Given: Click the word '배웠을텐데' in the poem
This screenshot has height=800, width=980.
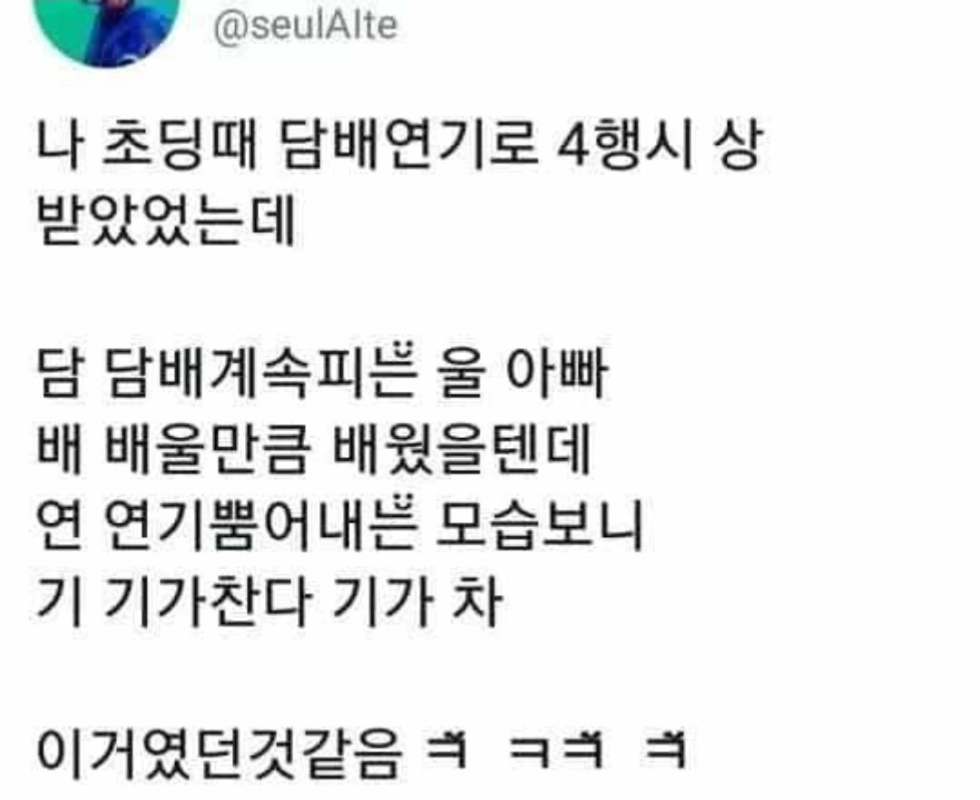Looking at the screenshot, I should [460, 449].
